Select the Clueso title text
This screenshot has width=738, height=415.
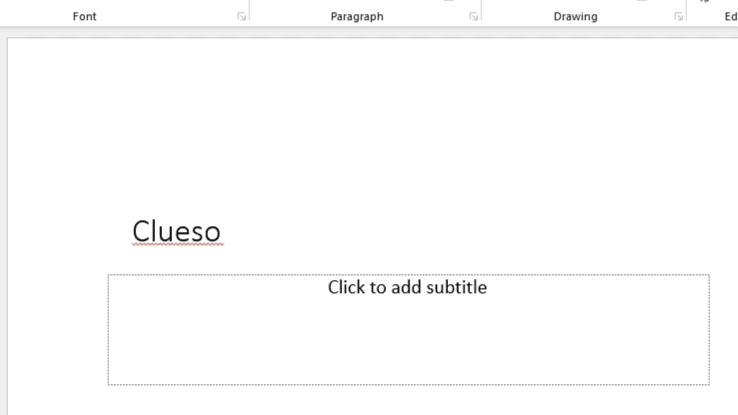[176, 231]
